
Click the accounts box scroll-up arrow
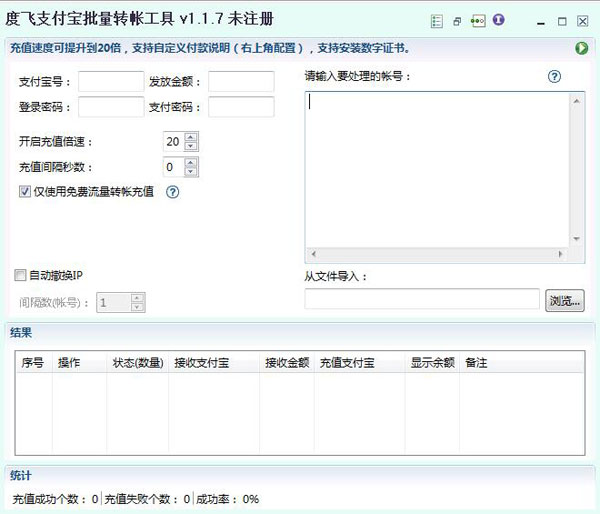pos(577,101)
